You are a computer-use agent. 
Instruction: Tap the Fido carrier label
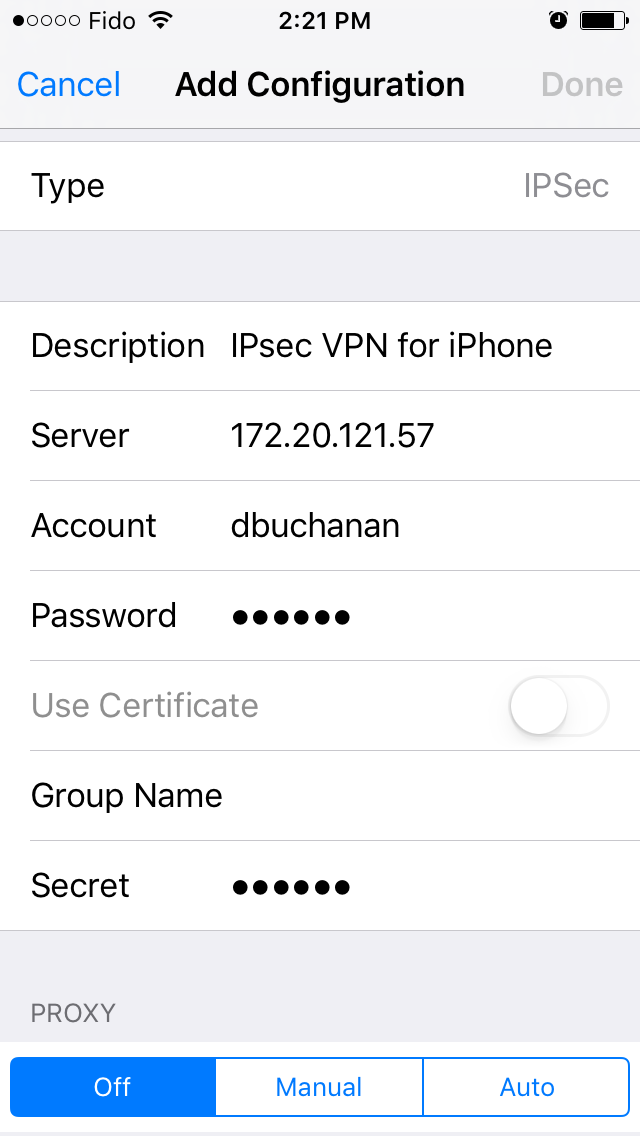tap(112, 21)
